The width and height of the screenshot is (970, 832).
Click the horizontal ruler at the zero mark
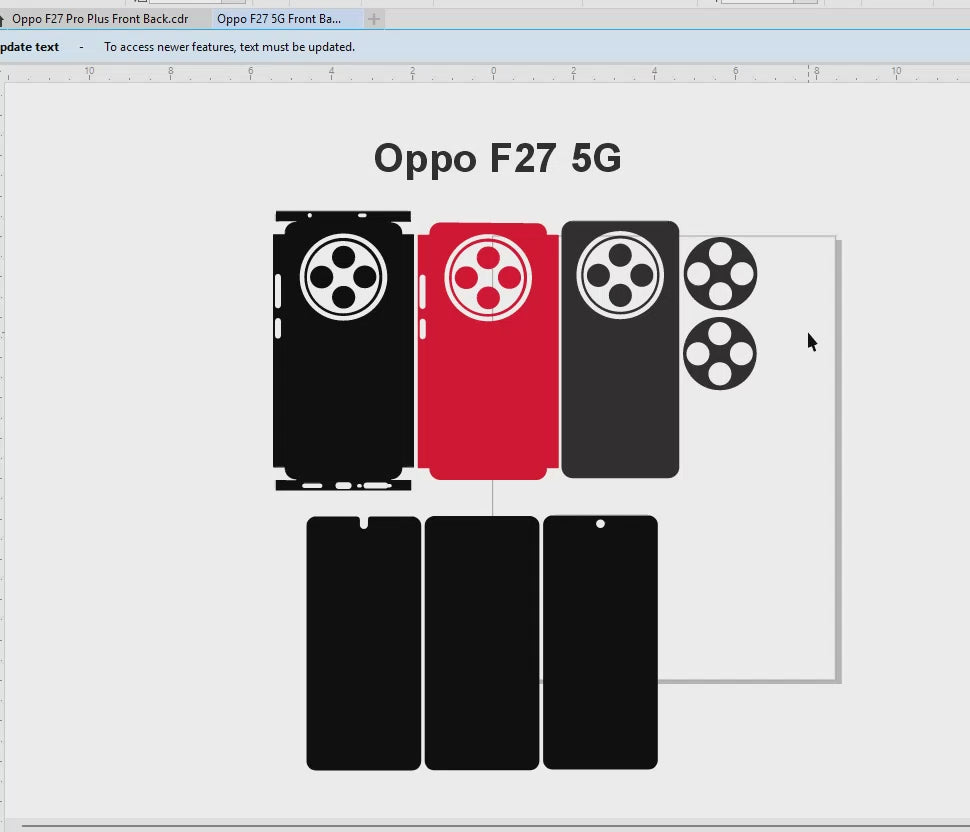493,72
